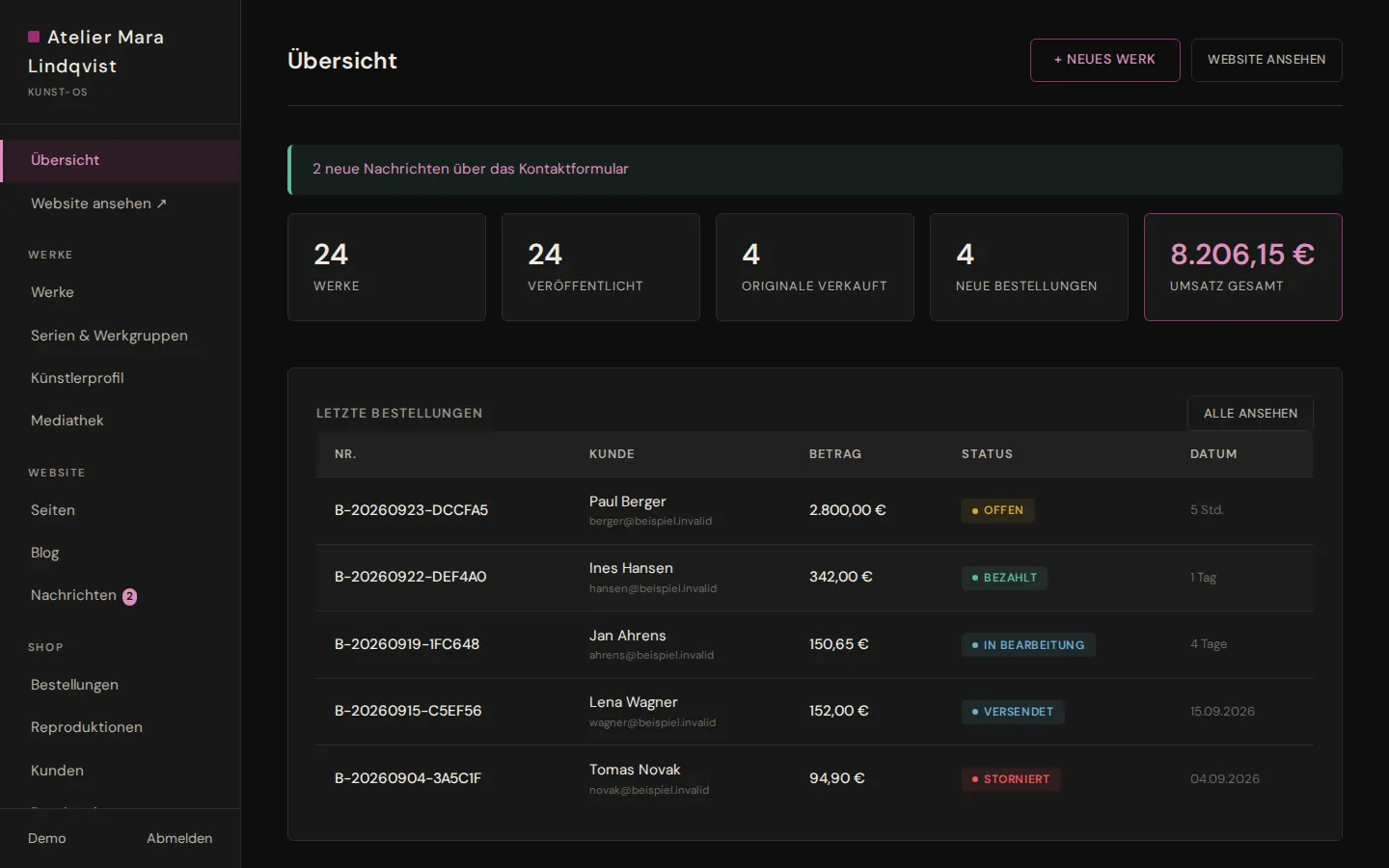Open order B-20260922-DEF4A0
Screen dimensions: 1389x868
(x=410, y=577)
